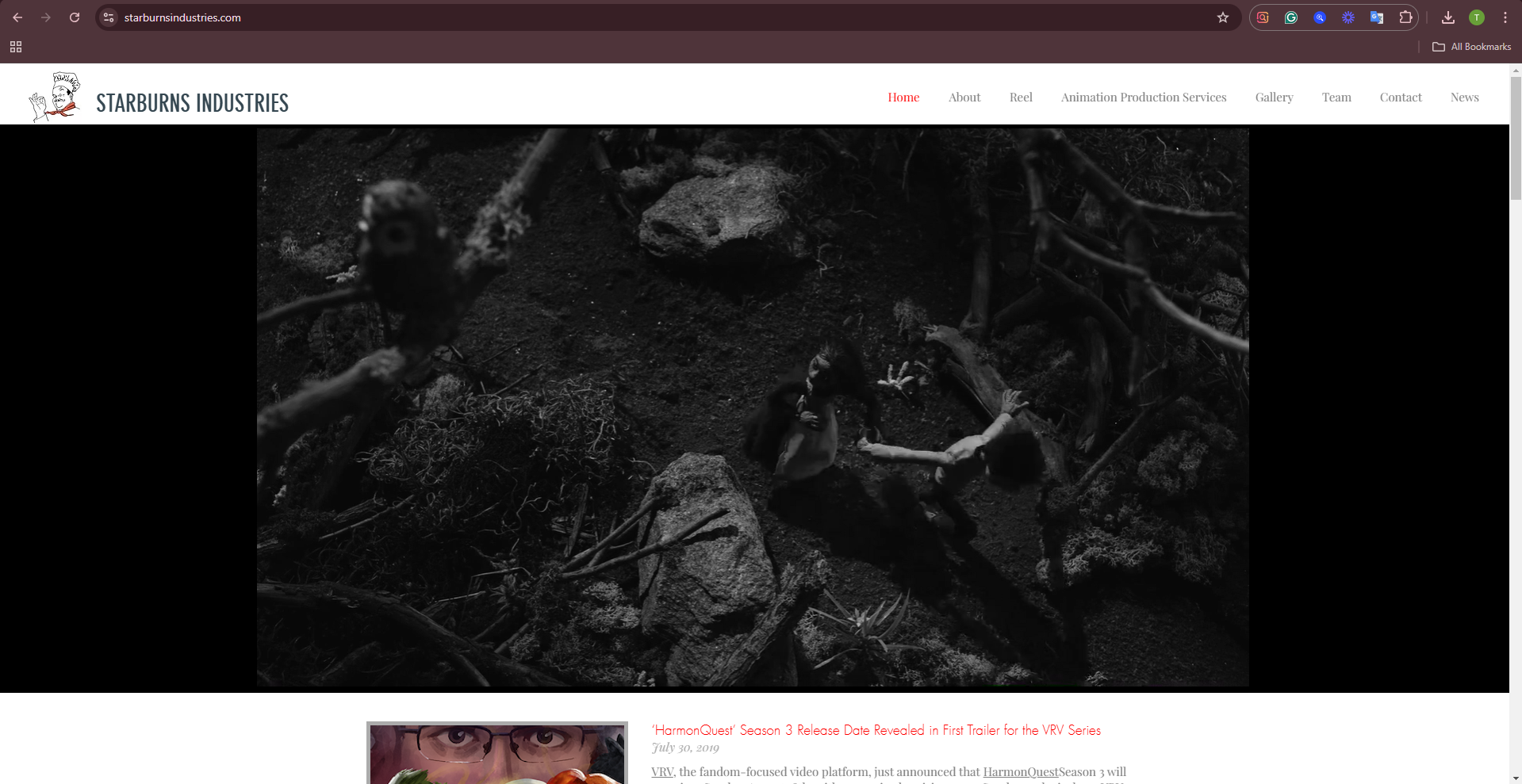Follow the HarmonQuest link in article text
This screenshot has width=1522, height=784.
pos(1021,771)
